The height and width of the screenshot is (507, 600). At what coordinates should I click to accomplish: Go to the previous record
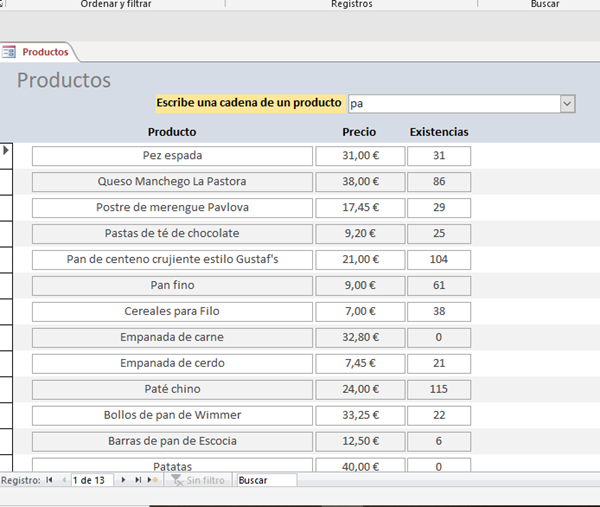[x=64, y=480]
